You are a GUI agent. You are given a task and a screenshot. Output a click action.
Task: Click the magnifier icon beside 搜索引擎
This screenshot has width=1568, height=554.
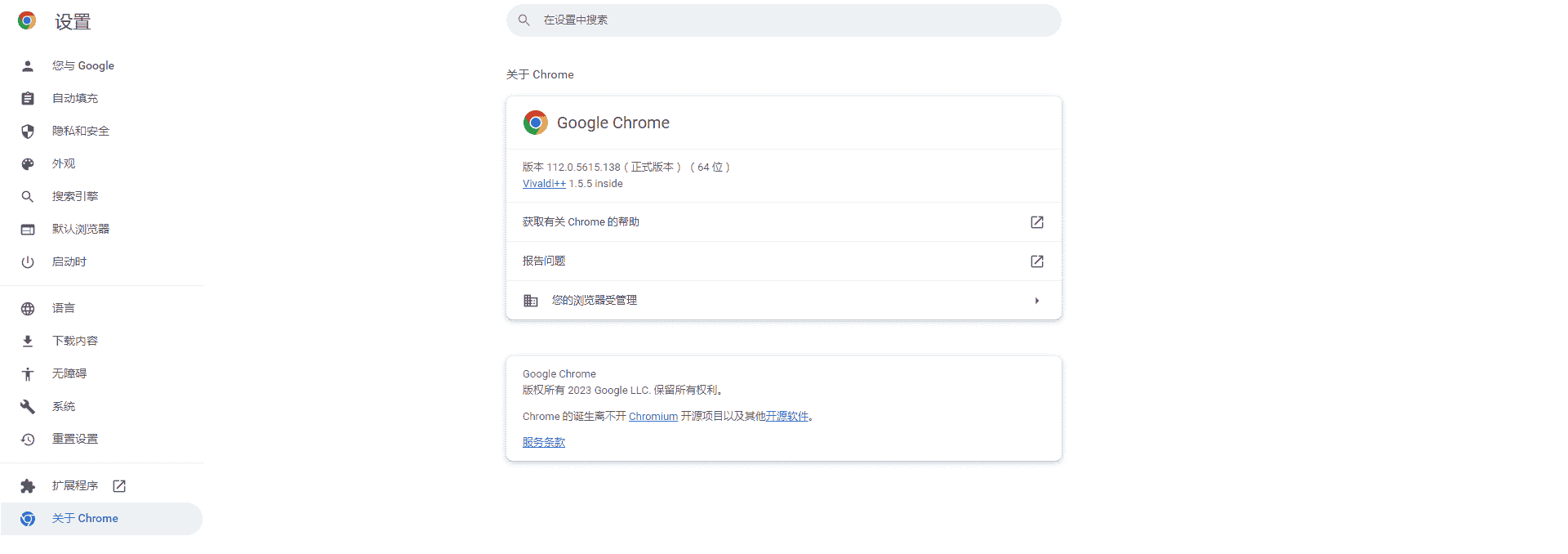pos(28,197)
